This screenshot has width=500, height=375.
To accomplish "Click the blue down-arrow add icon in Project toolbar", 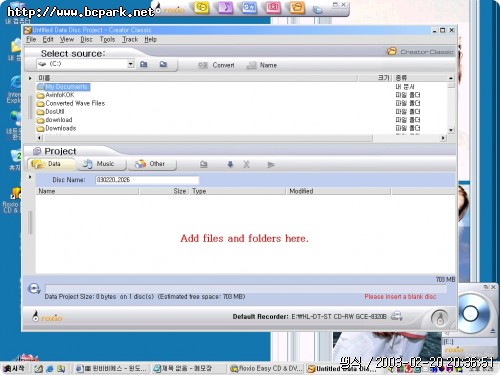I will (x=230, y=164).
